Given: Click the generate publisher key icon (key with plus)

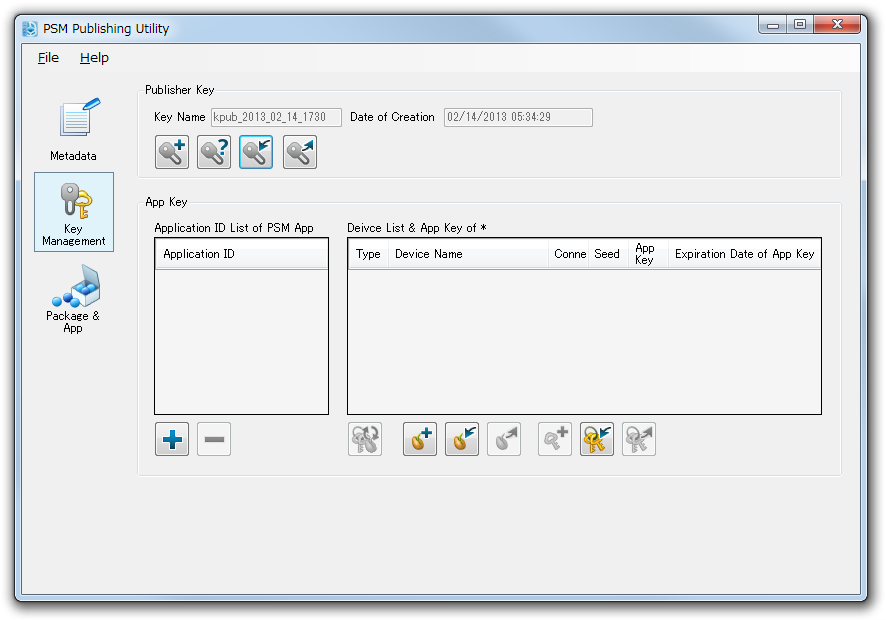Looking at the screenshot, I should (172, 153).
